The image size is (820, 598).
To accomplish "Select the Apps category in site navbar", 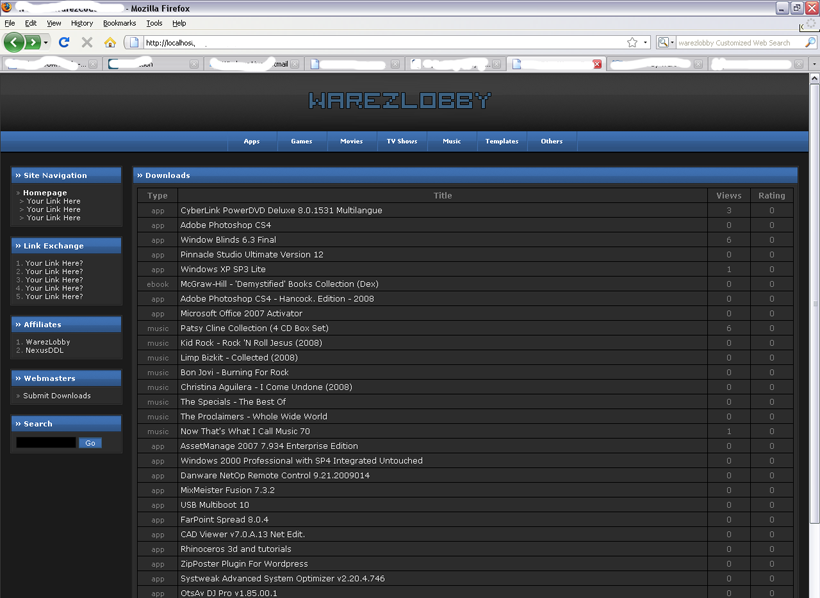I will tap(252, 141).
